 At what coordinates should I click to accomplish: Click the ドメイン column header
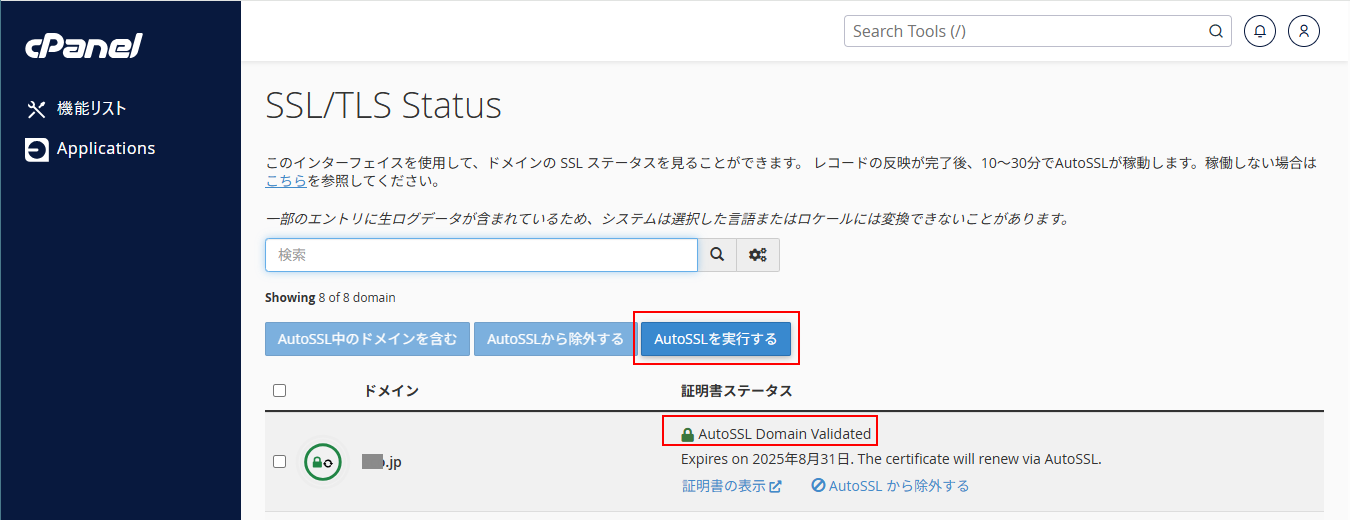pos(391,390)
